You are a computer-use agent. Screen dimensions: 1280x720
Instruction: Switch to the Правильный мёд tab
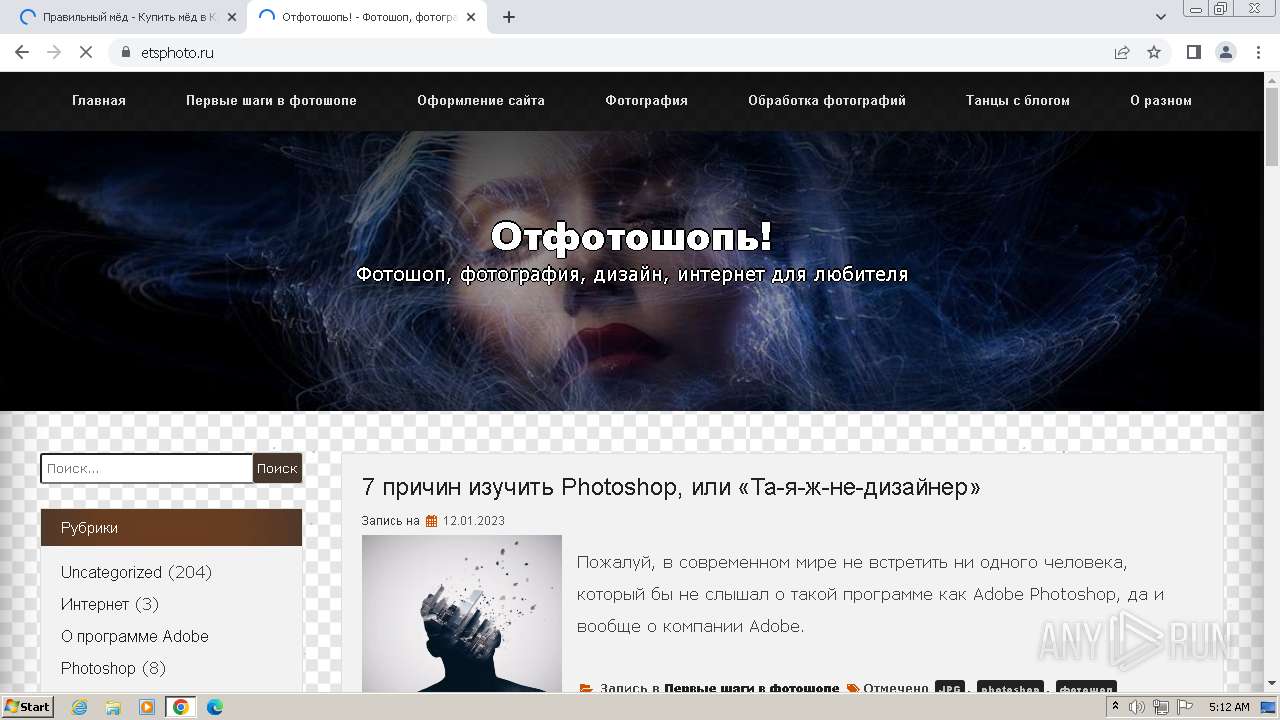point(127,17)
